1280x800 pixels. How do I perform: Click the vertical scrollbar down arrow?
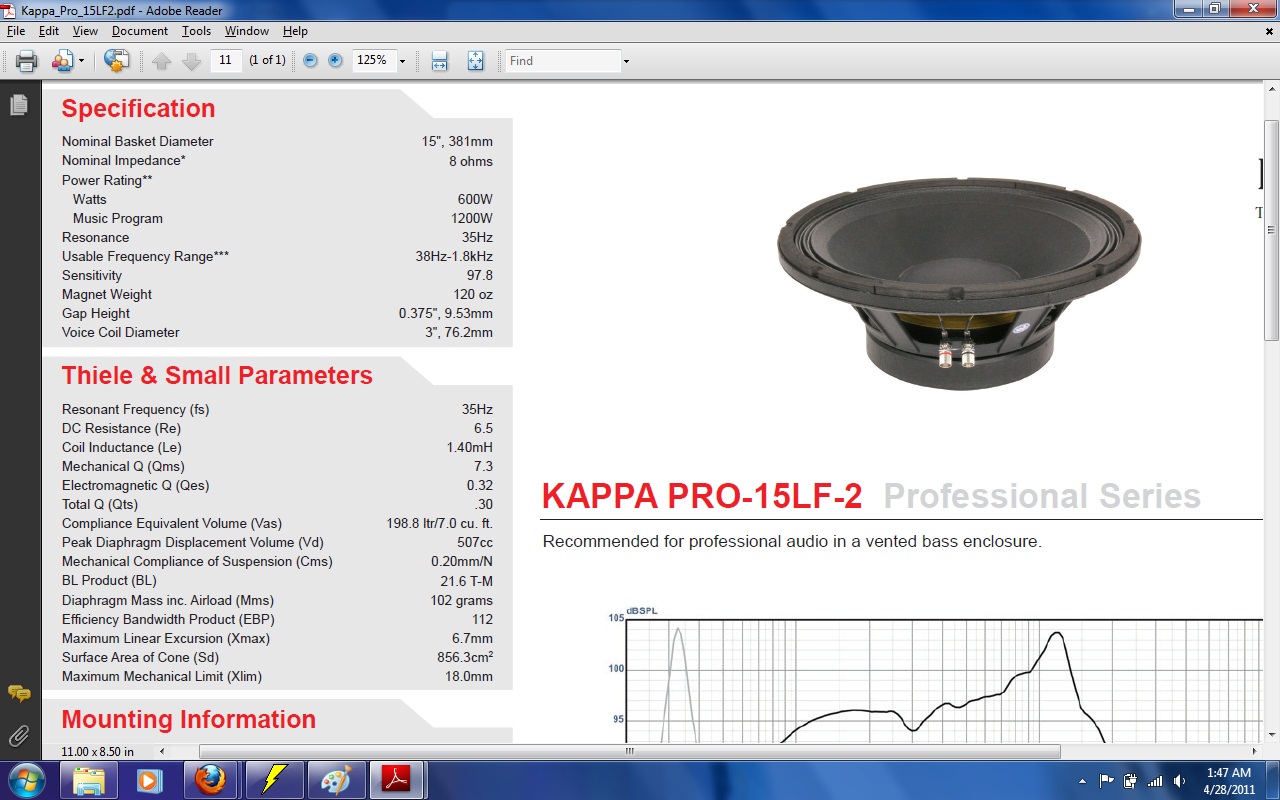tap(1271, 733)
